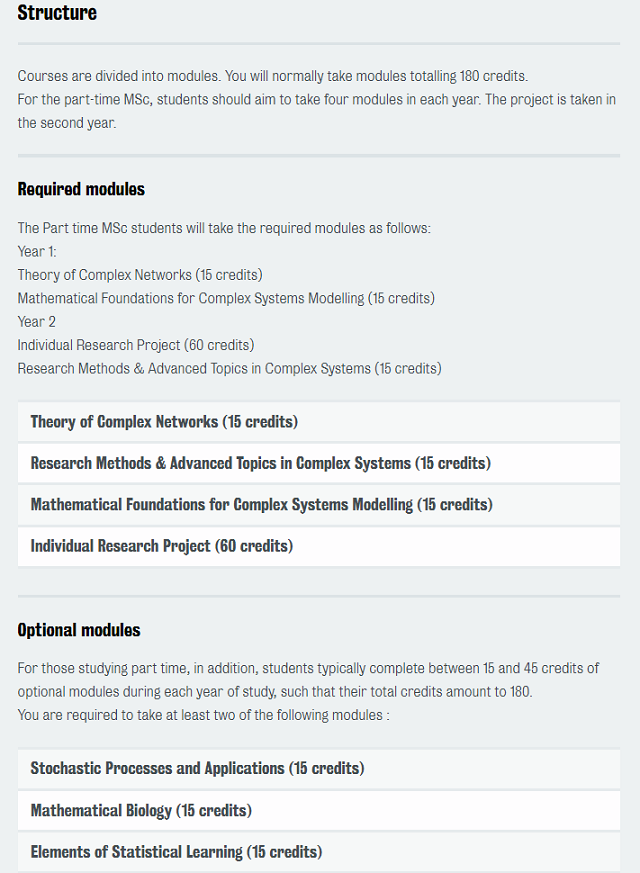Click 'You are required to take at least two' sentence

tap(204, 715)
